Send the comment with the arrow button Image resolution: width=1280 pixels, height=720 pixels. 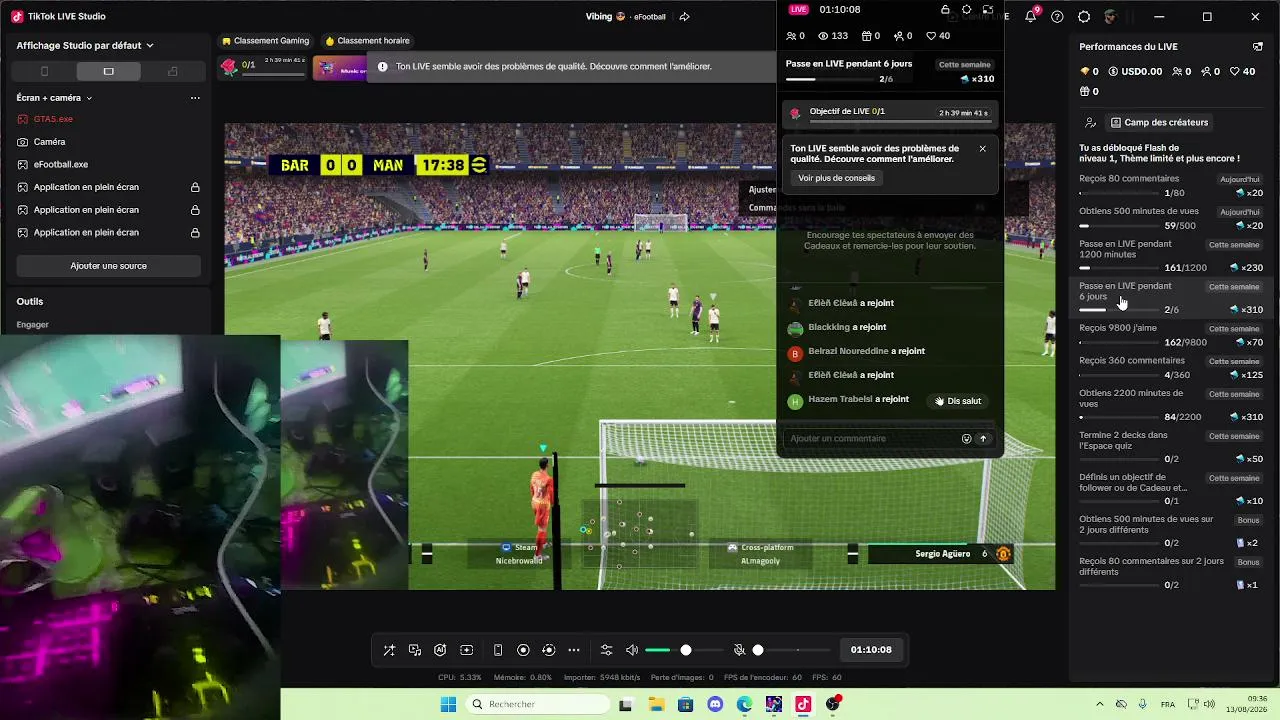[983, 438]
